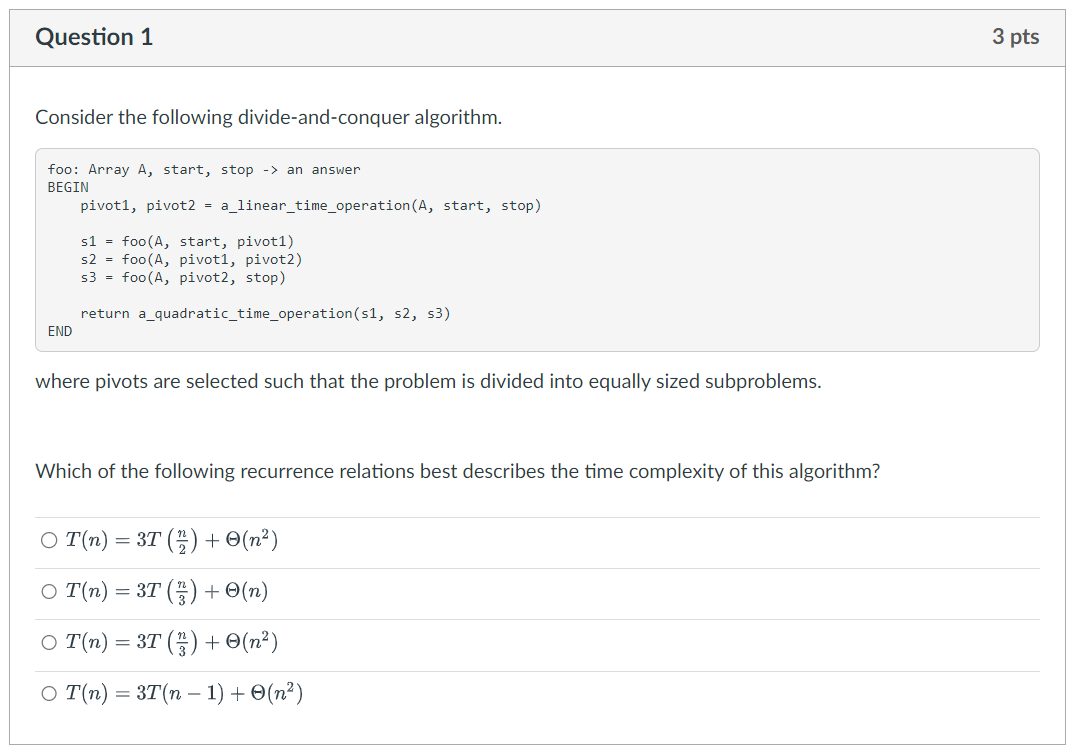This screenshot has height=750, width=1079.
Task: Click the Question 1 header title
Action: point(95,37)
